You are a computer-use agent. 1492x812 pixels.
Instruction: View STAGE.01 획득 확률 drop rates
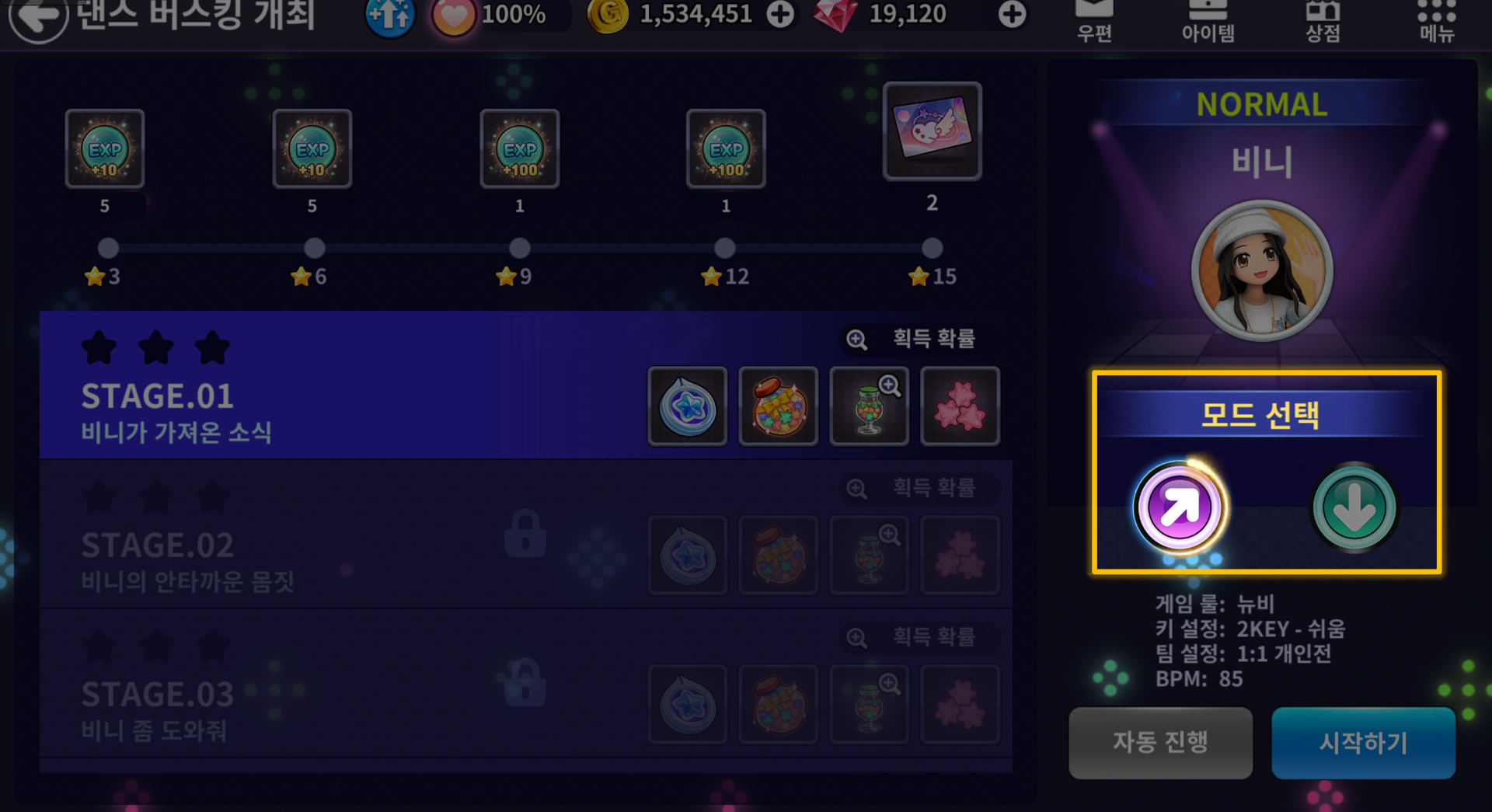911,339
